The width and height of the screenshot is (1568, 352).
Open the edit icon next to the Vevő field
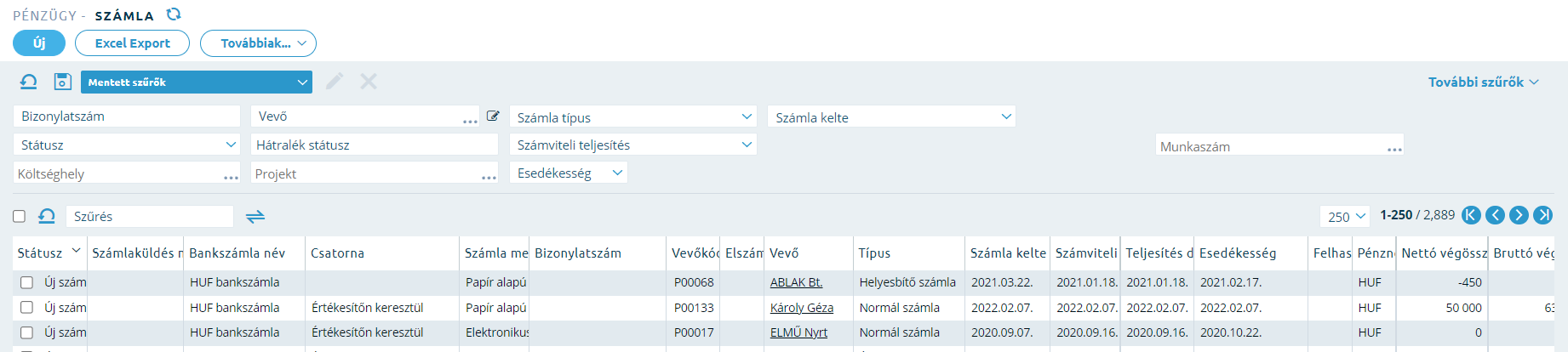[x=493, y=116]
